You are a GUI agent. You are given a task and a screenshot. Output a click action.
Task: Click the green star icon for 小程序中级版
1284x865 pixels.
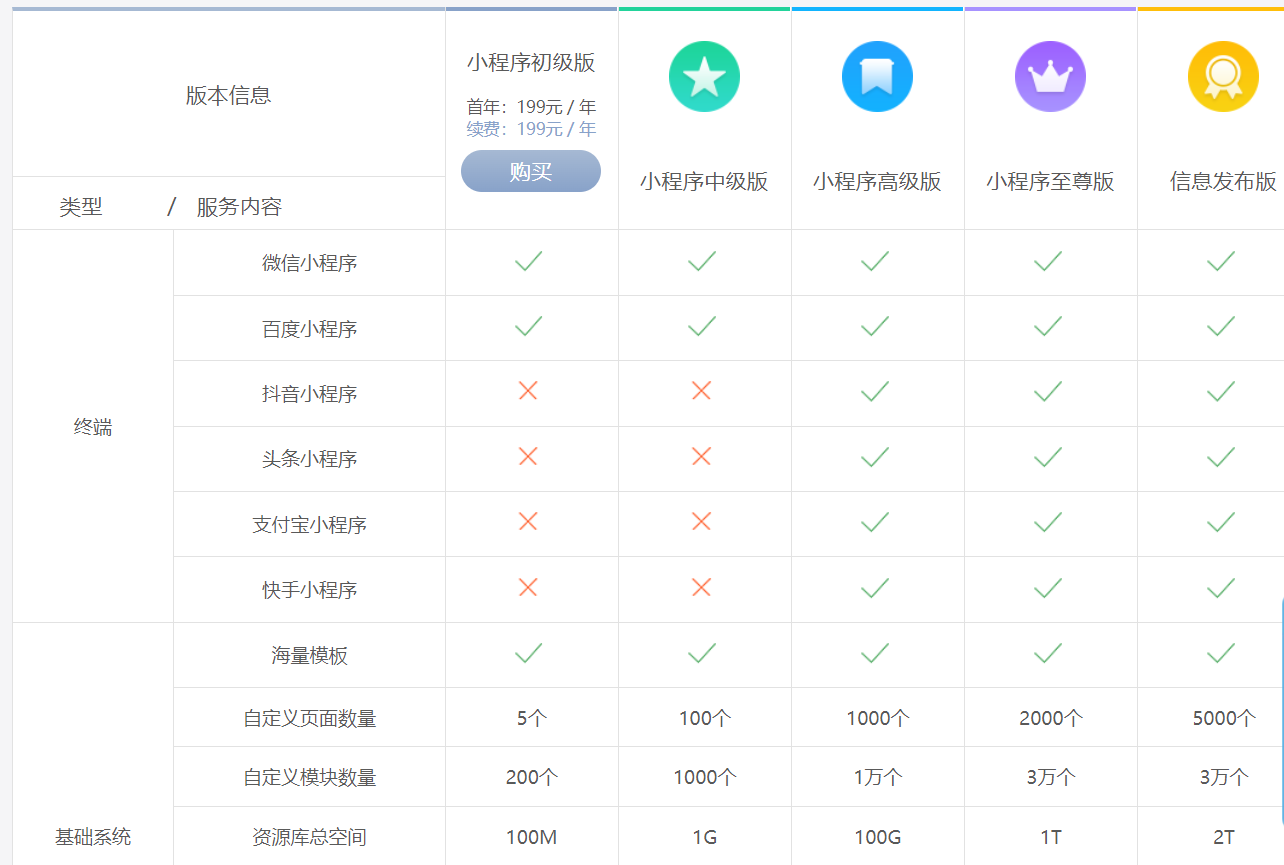(x=704, y=76)
